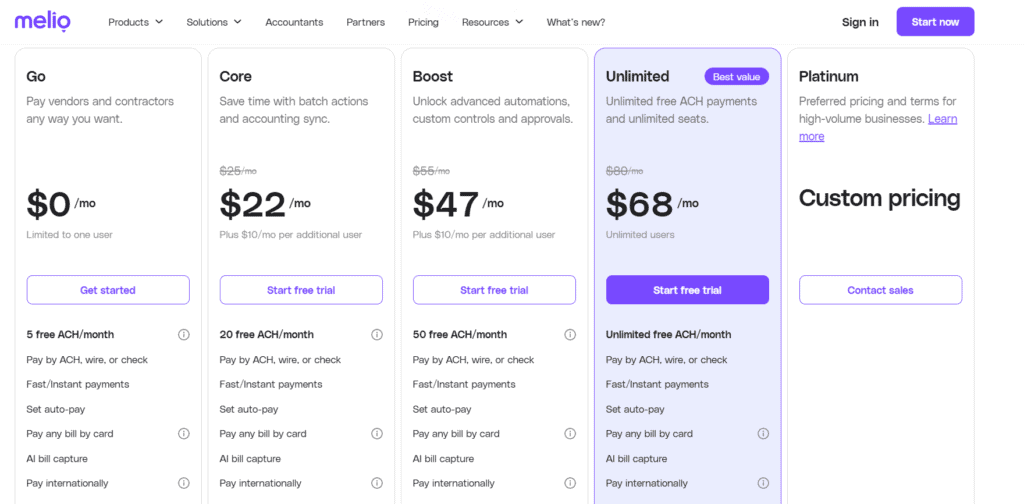Click AI bill capture in Go plan
This screenshot has width=1024, height=504.
tap(57, 458)
